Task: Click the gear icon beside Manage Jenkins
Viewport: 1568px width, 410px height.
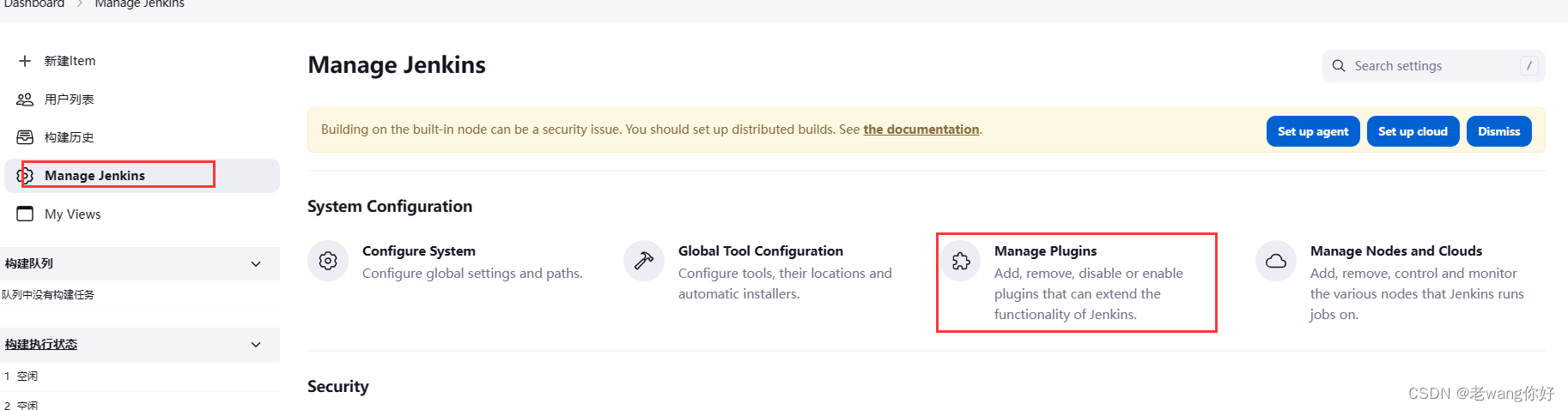Action: [25, 176]
